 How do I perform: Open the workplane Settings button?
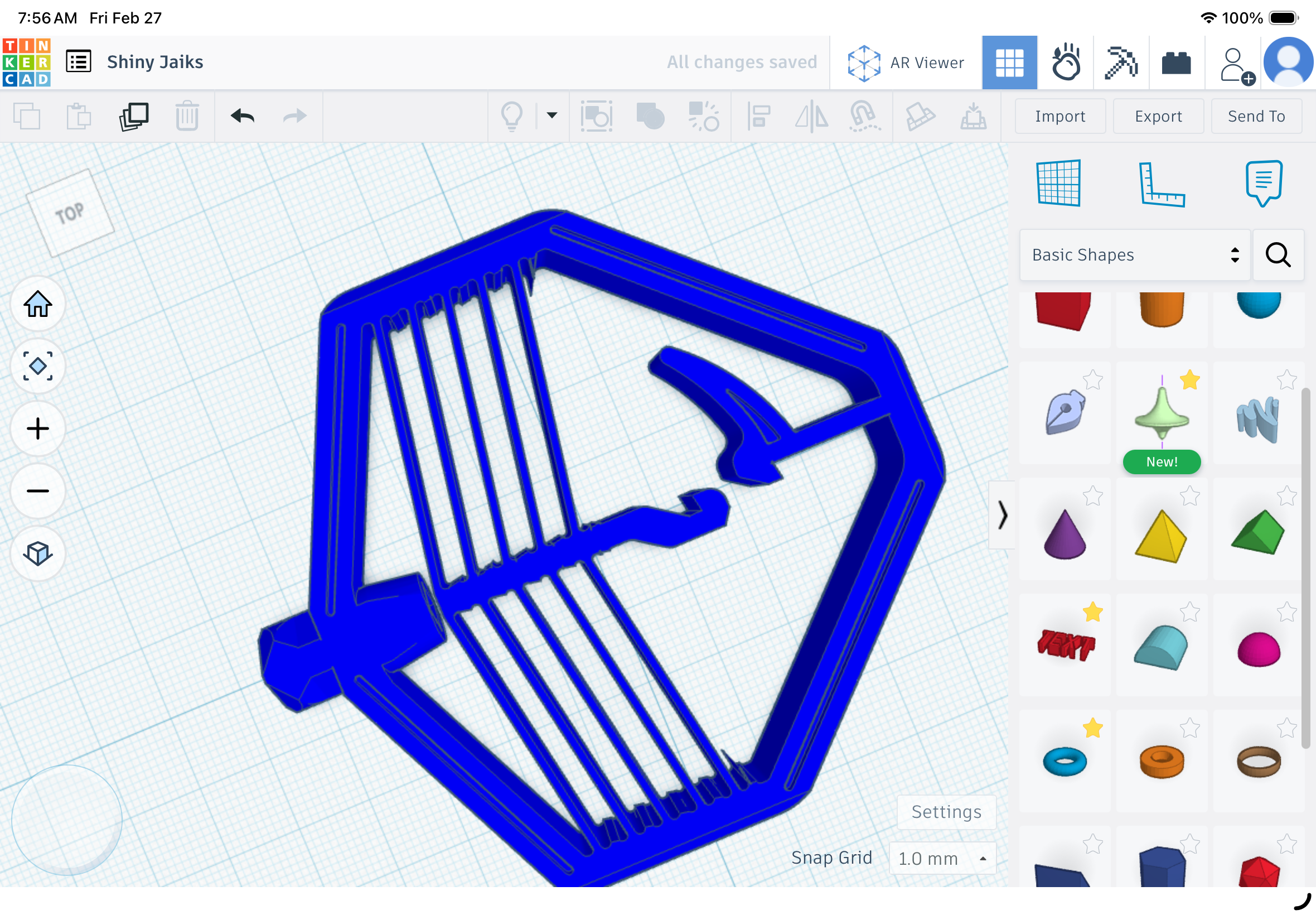pos(946,812)
